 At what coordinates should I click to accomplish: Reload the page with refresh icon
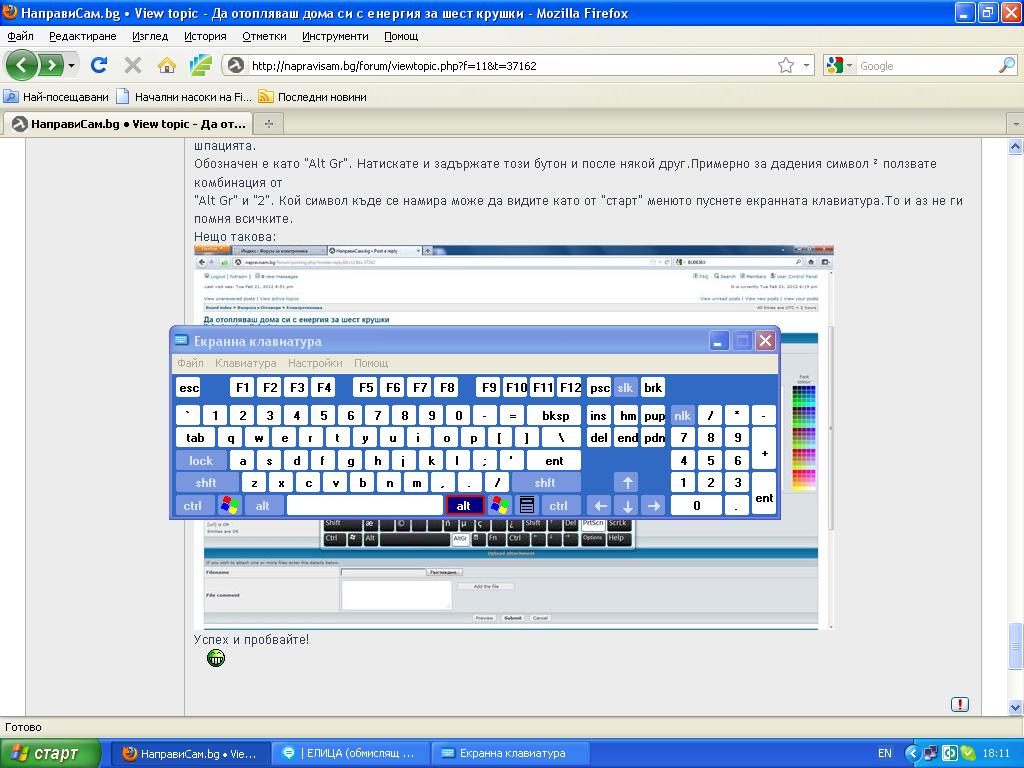(99, 65)
